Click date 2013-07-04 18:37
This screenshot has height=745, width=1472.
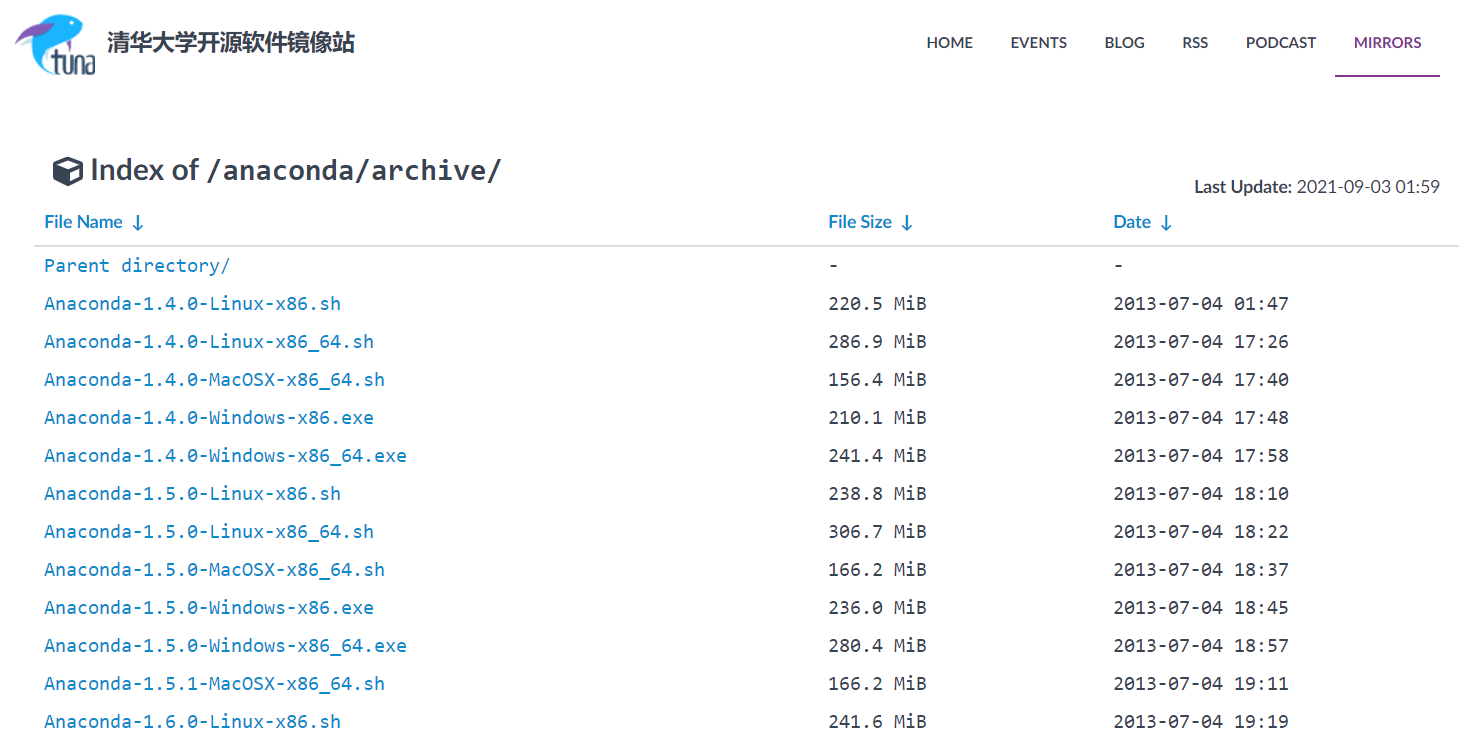pyautogui.click(x=1201, y=569)
